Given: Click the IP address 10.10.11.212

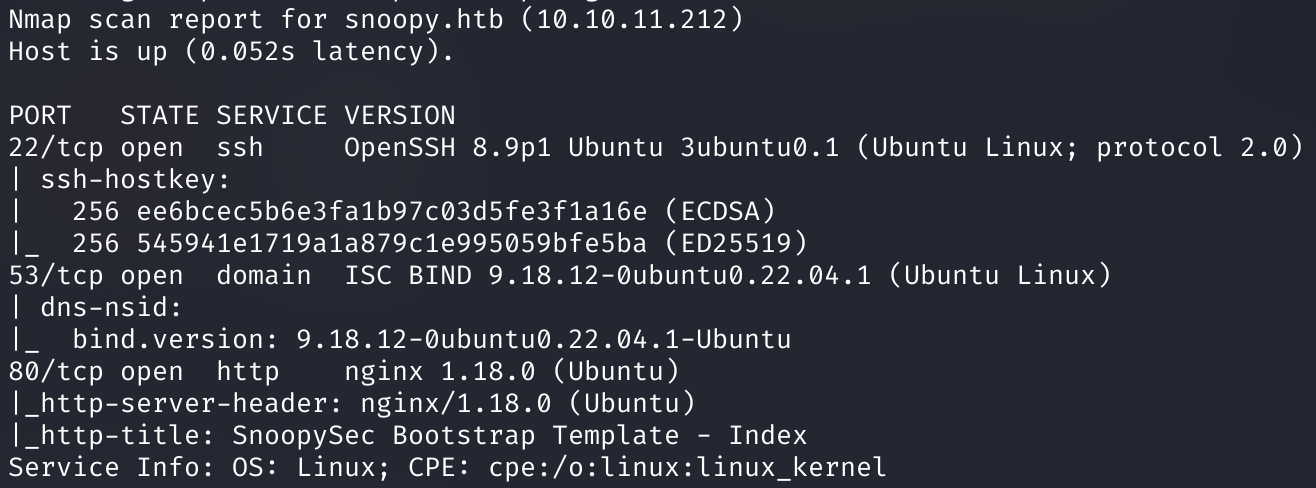Looking at the screenshot, I should tap(631, 19).
